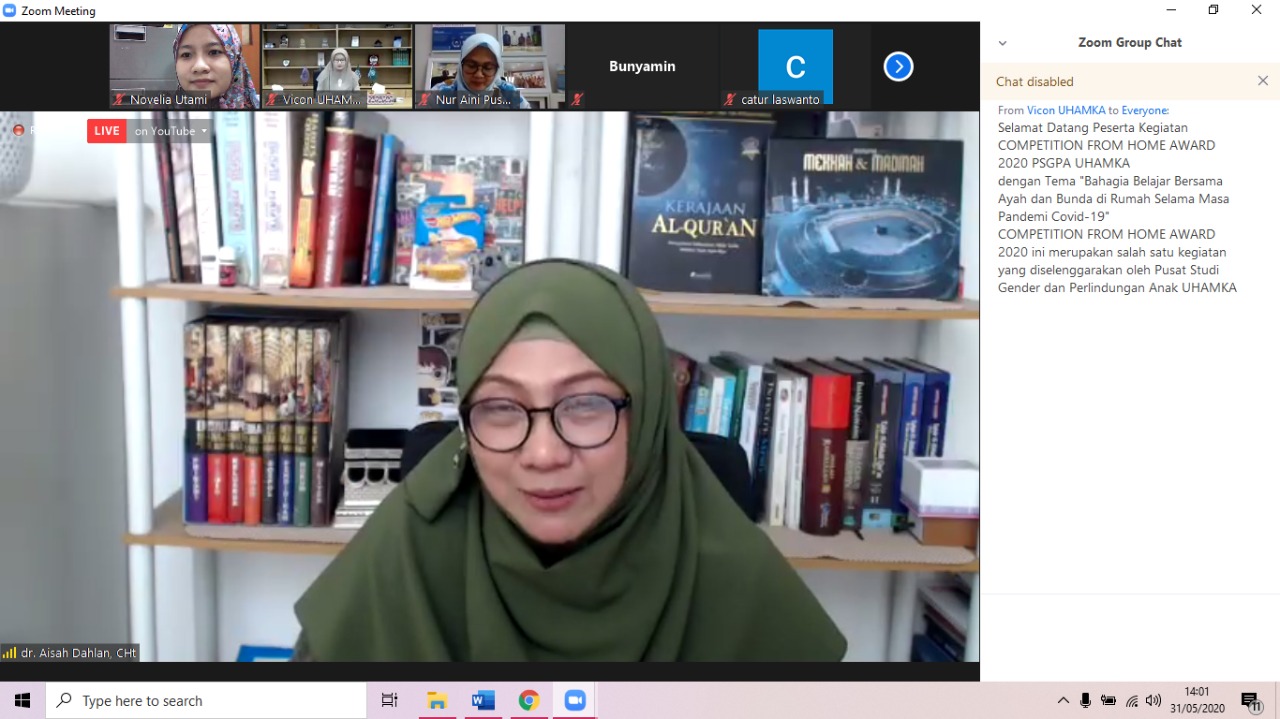Expand hidden icons in the system tray

pyautogui.click(x=1063, y=700)
